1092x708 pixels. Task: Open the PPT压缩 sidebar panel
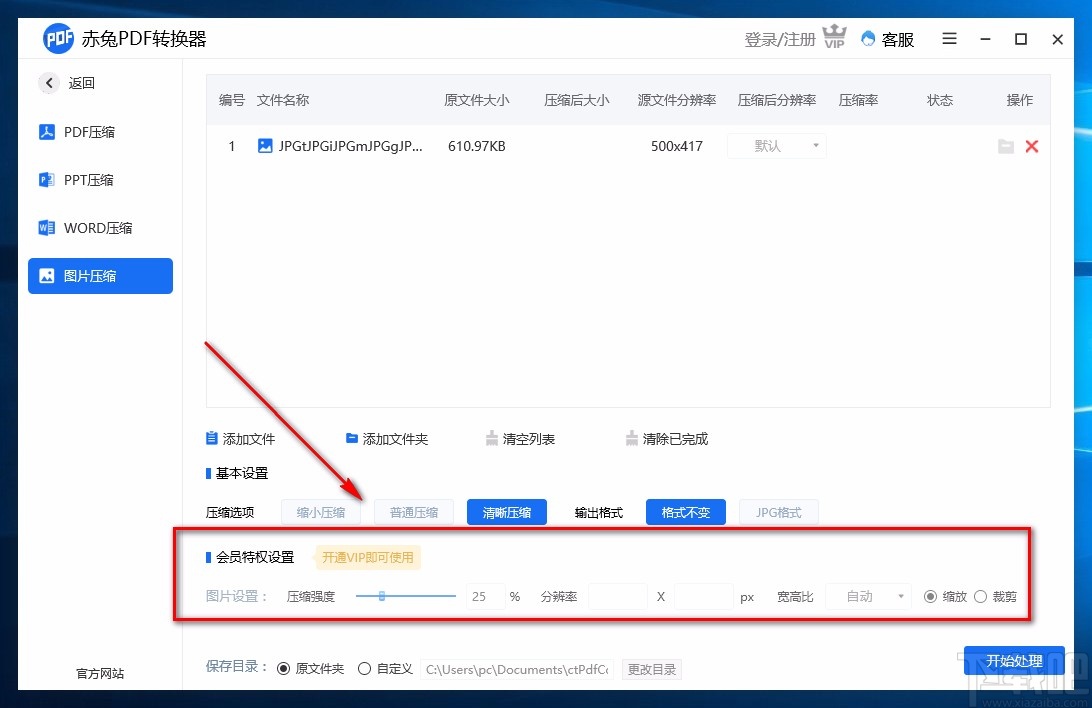coord(75,179)
